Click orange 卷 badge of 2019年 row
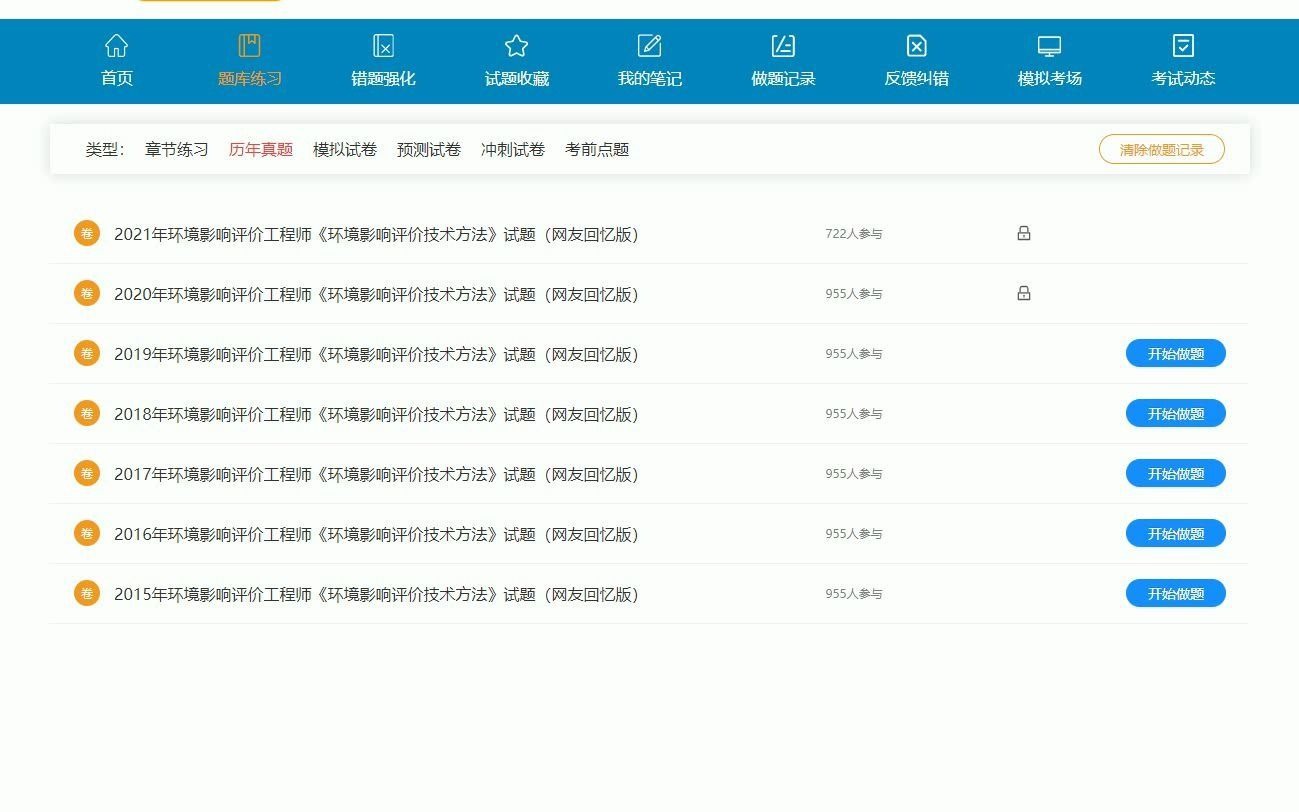 (87, 353)
